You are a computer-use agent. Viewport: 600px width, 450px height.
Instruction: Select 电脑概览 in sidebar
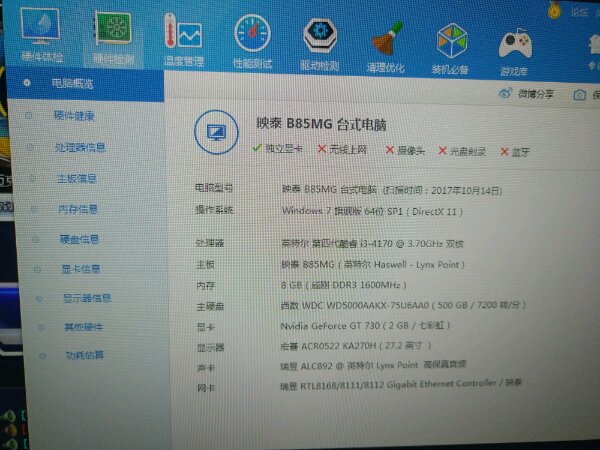[72, 83]
